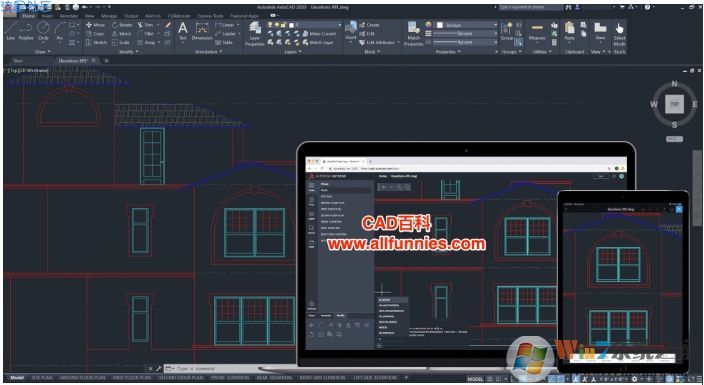Click Make Current layer button

tap(319, 34)
